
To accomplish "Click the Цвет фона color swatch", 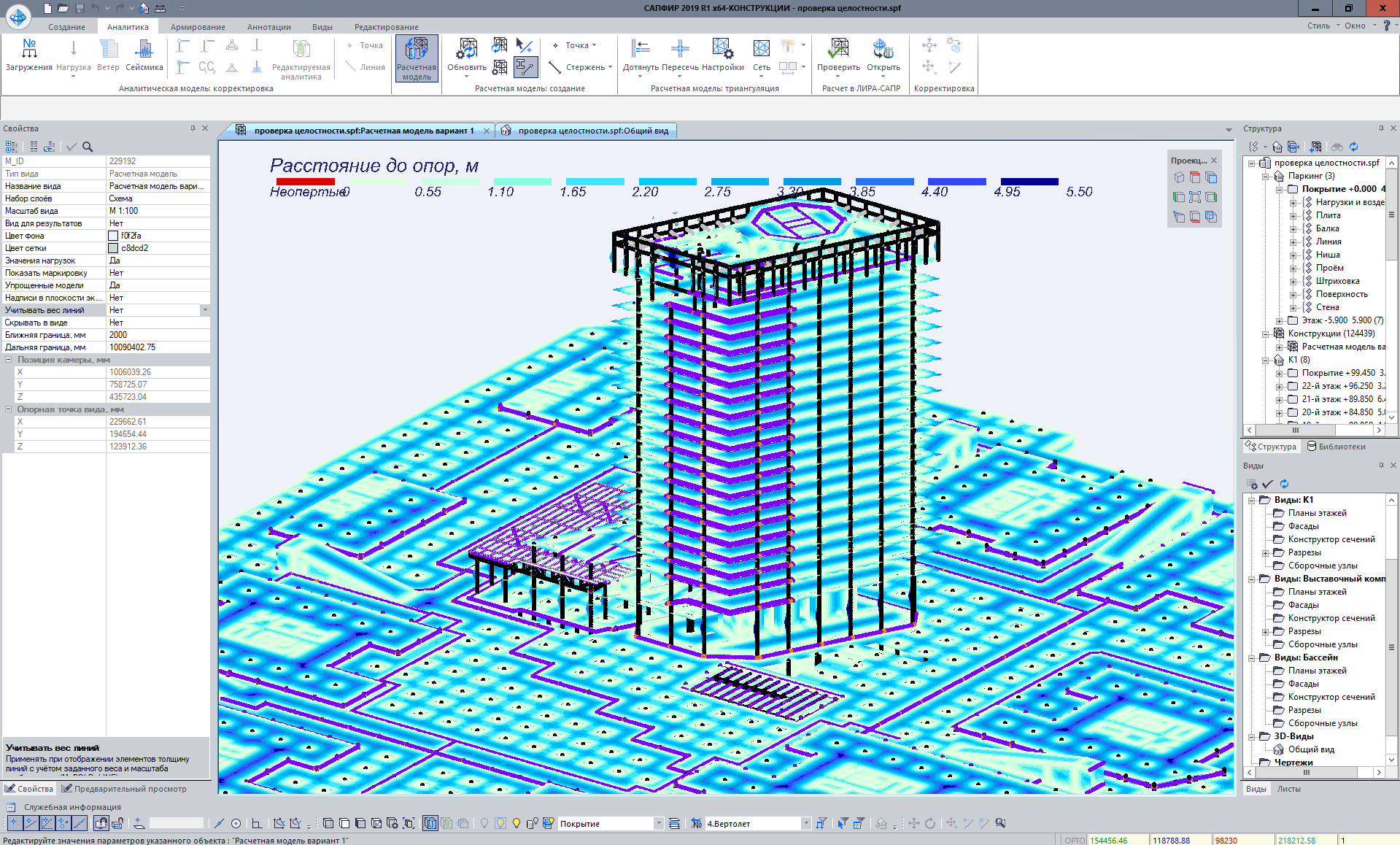I will coord(113,236).
